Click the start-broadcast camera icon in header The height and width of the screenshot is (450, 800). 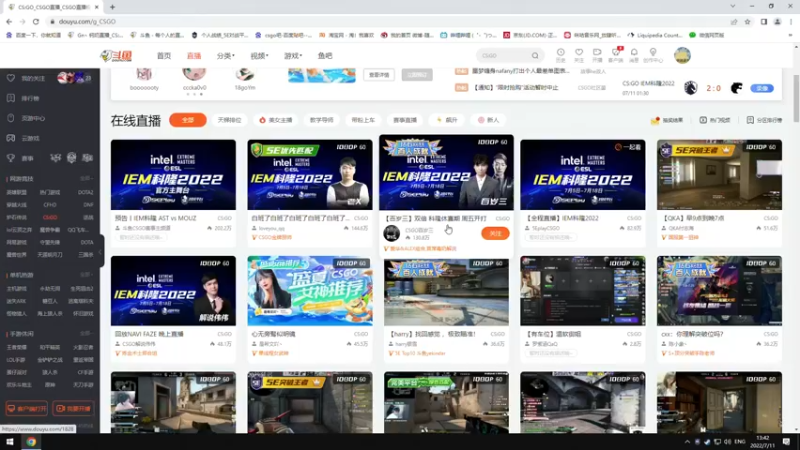[597, 55]
